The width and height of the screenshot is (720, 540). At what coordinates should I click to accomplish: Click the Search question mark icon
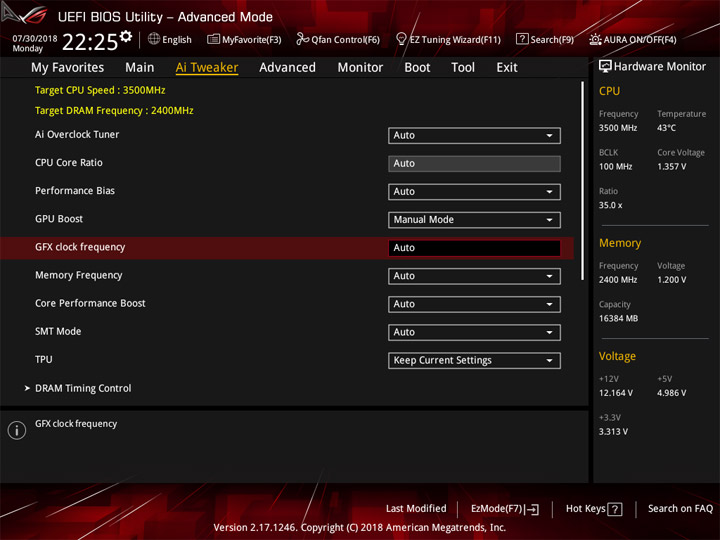click(x=522, y=39)
